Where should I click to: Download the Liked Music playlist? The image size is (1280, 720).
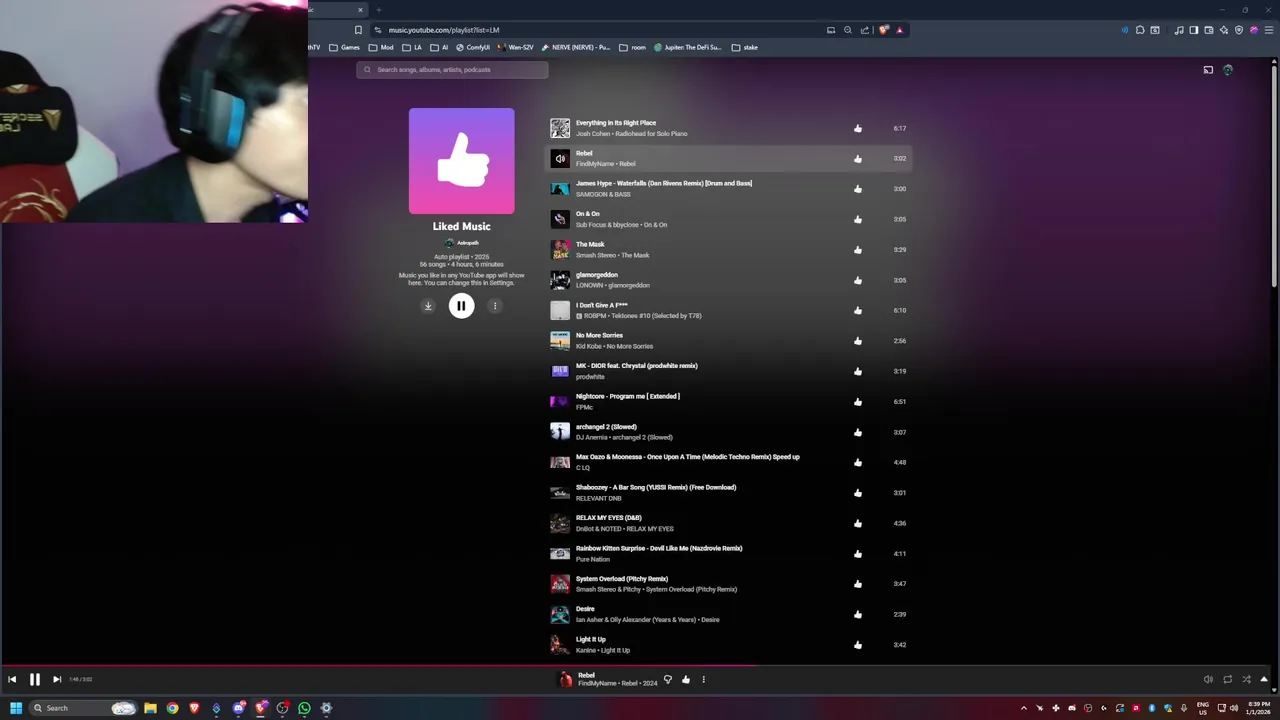(428, 306)
